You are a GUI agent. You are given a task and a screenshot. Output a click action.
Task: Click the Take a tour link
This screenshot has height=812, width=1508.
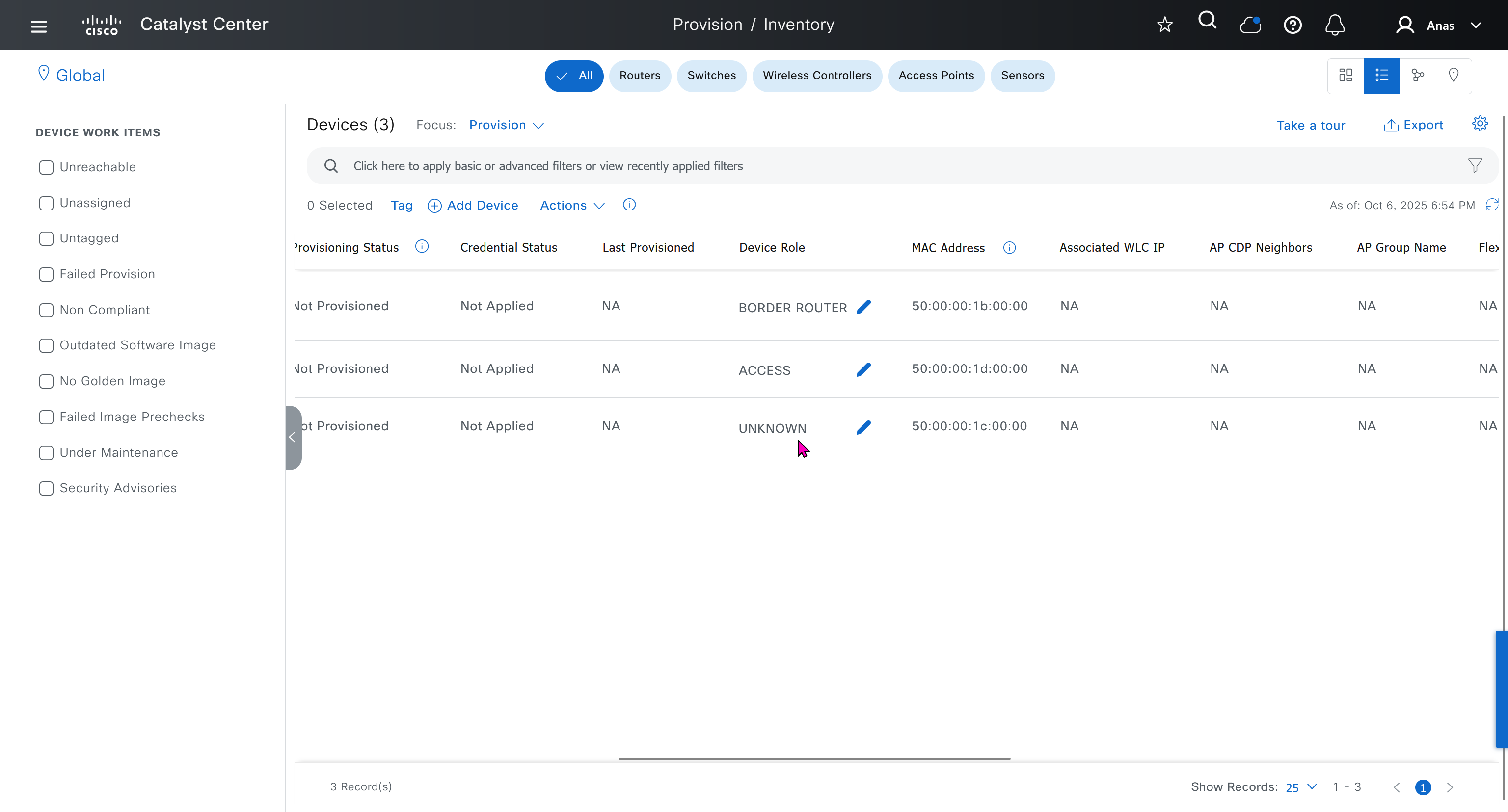[1310, 125]
